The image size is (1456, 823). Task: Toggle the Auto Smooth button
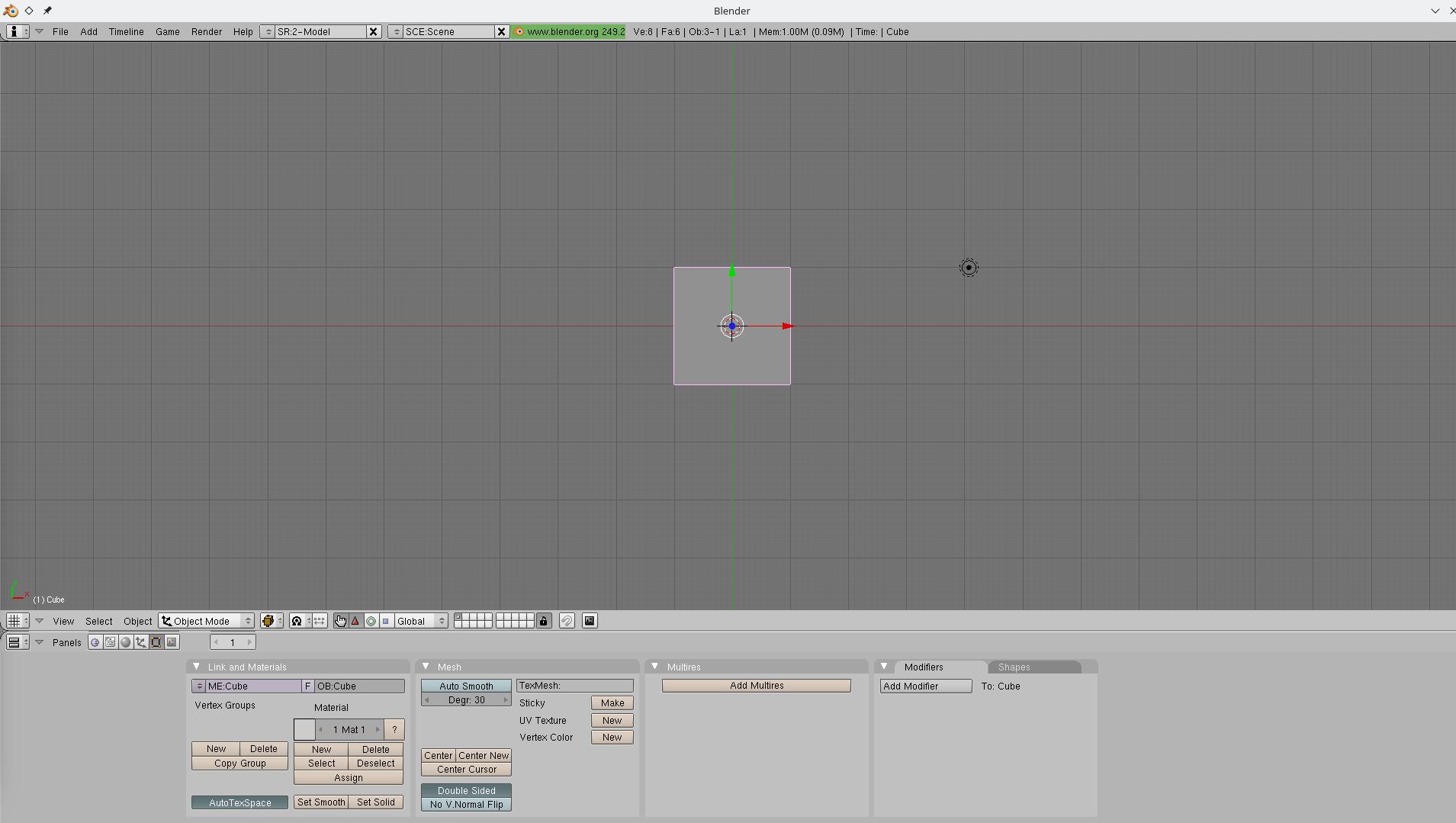pos(466,686)
